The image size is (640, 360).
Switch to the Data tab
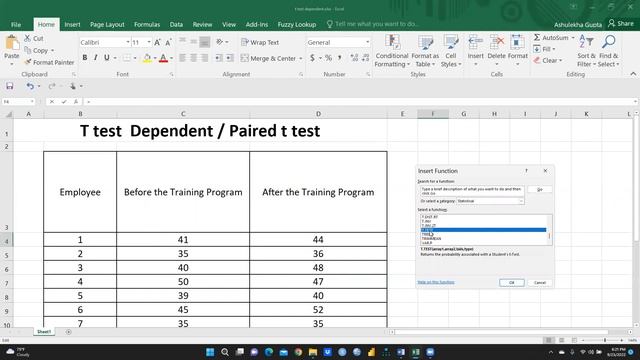pyautogui.click(x=176, y=24)
